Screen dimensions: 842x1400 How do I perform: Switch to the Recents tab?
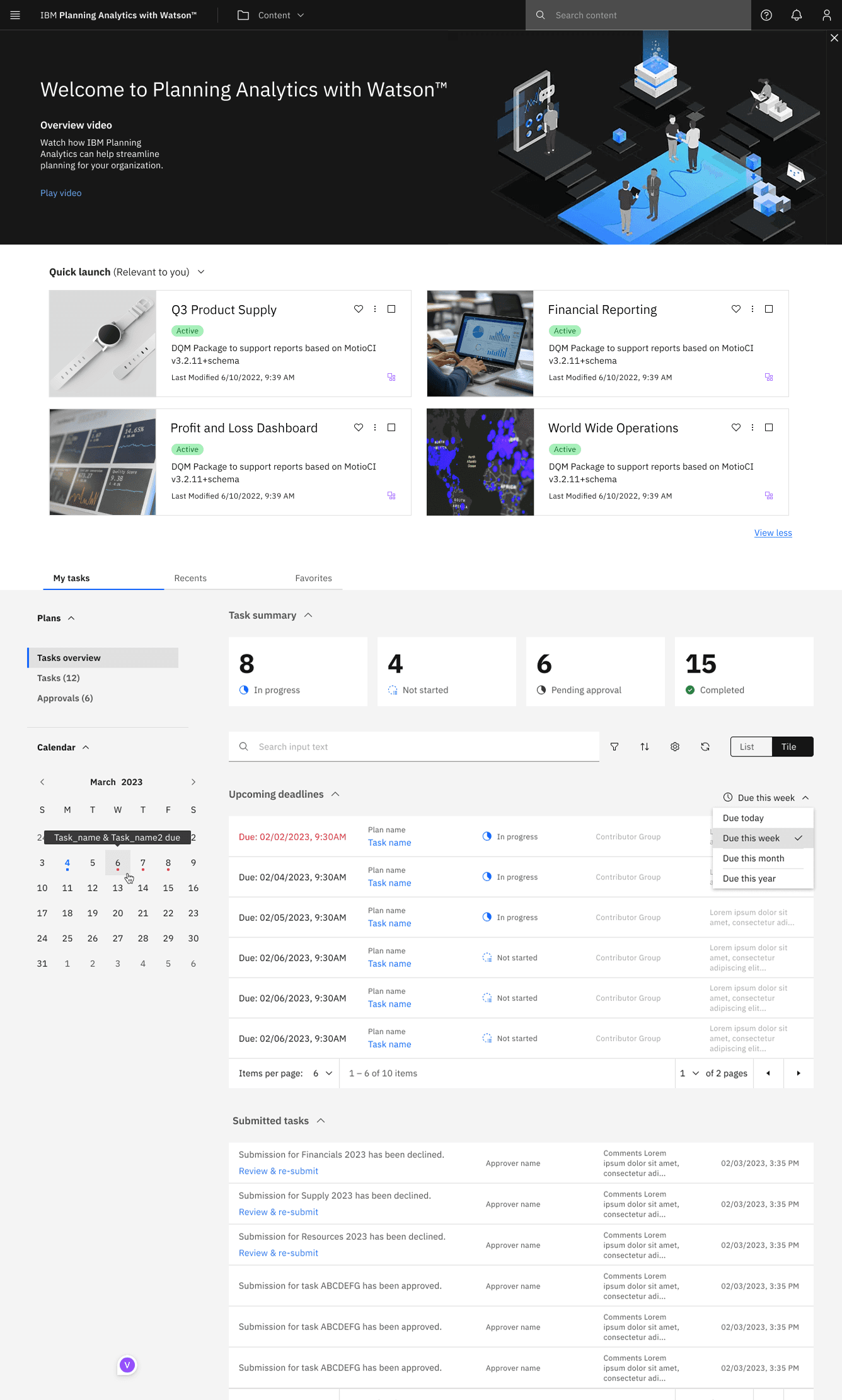[x=190, y=578]
